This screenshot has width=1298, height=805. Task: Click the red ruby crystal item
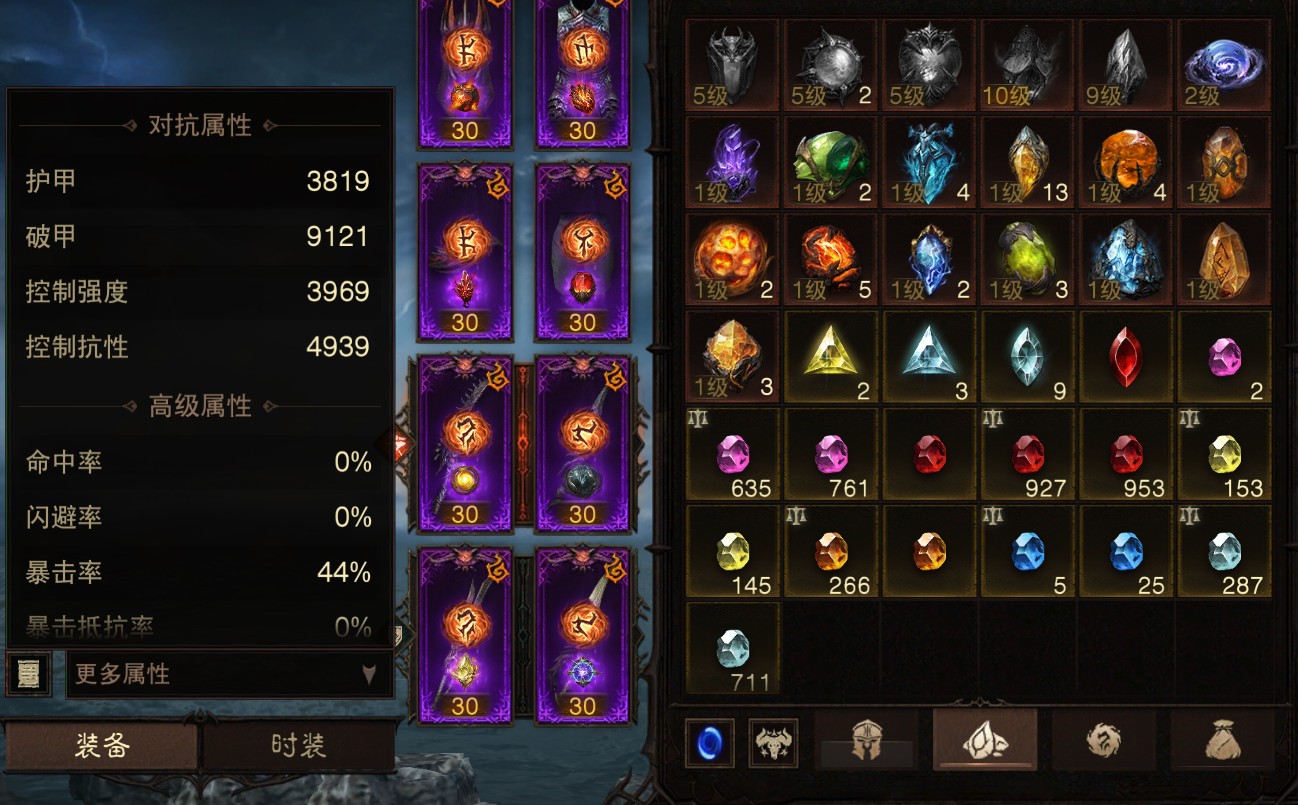[x=1127, y=357]
